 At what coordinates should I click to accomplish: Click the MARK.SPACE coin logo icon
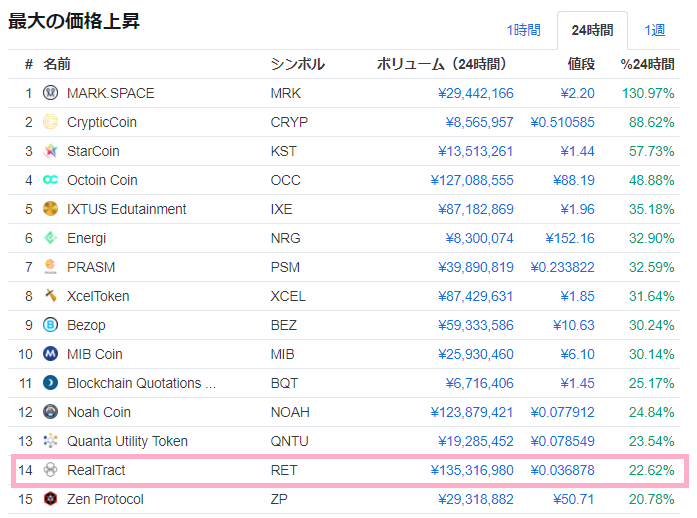(x=51, y=94)
